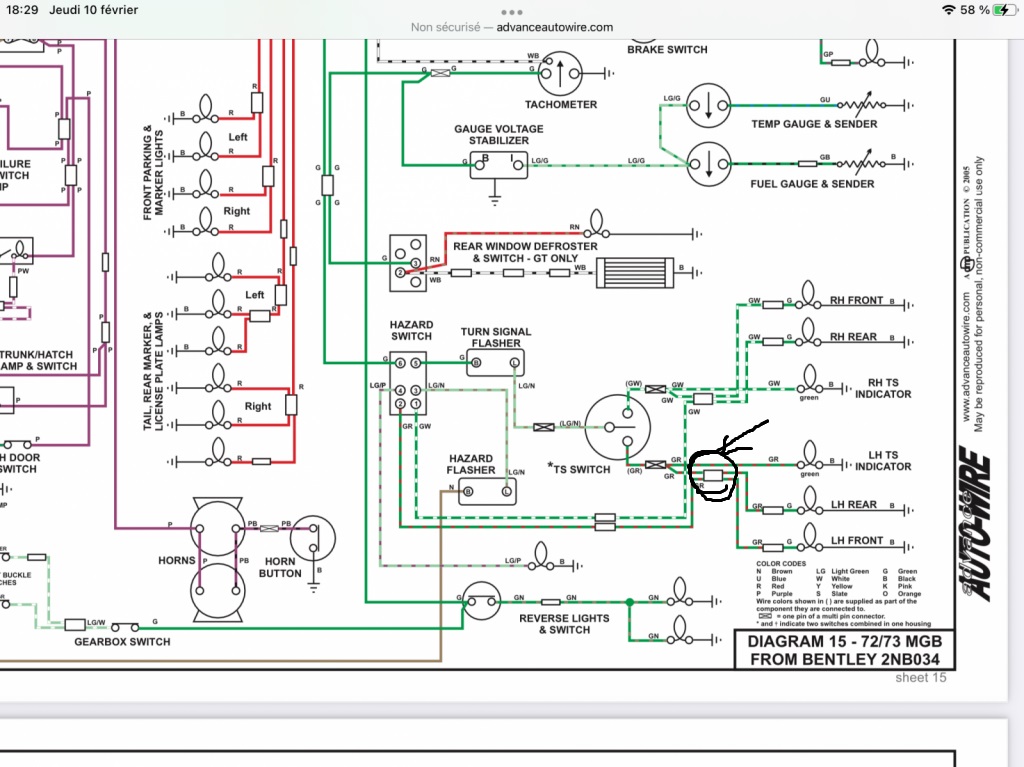Viewport: 1024px width, 767px height.
Task: Tap the horn button symbol
Action: pos(313,538)
